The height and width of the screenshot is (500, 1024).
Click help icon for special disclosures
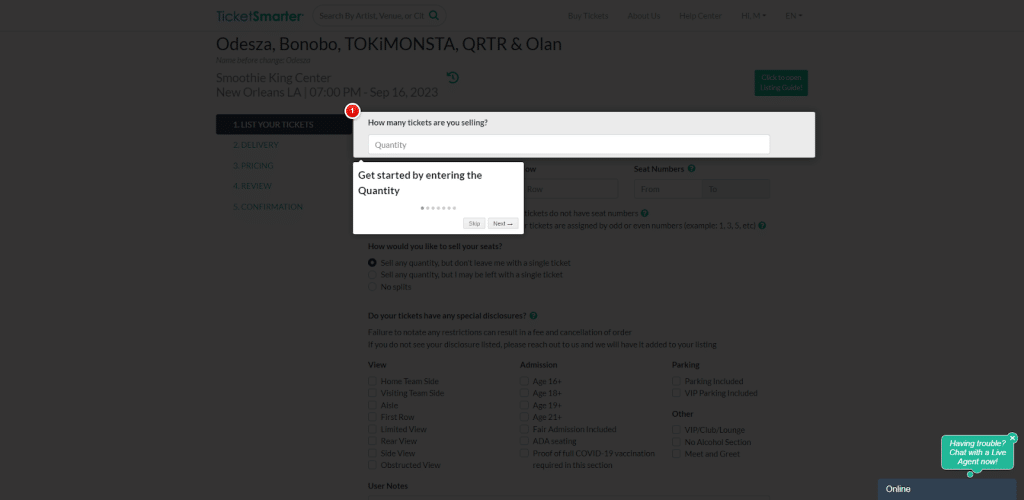point(534,316)
